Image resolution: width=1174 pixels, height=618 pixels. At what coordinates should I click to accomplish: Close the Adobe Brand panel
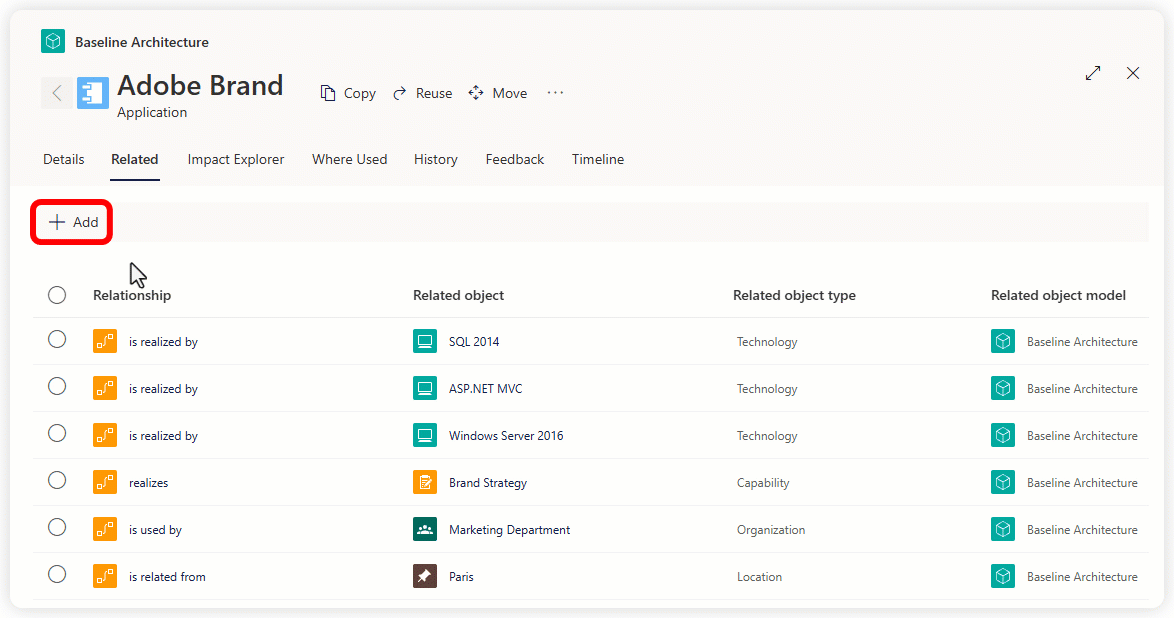pyautogui.click(x=1133, y=73)
